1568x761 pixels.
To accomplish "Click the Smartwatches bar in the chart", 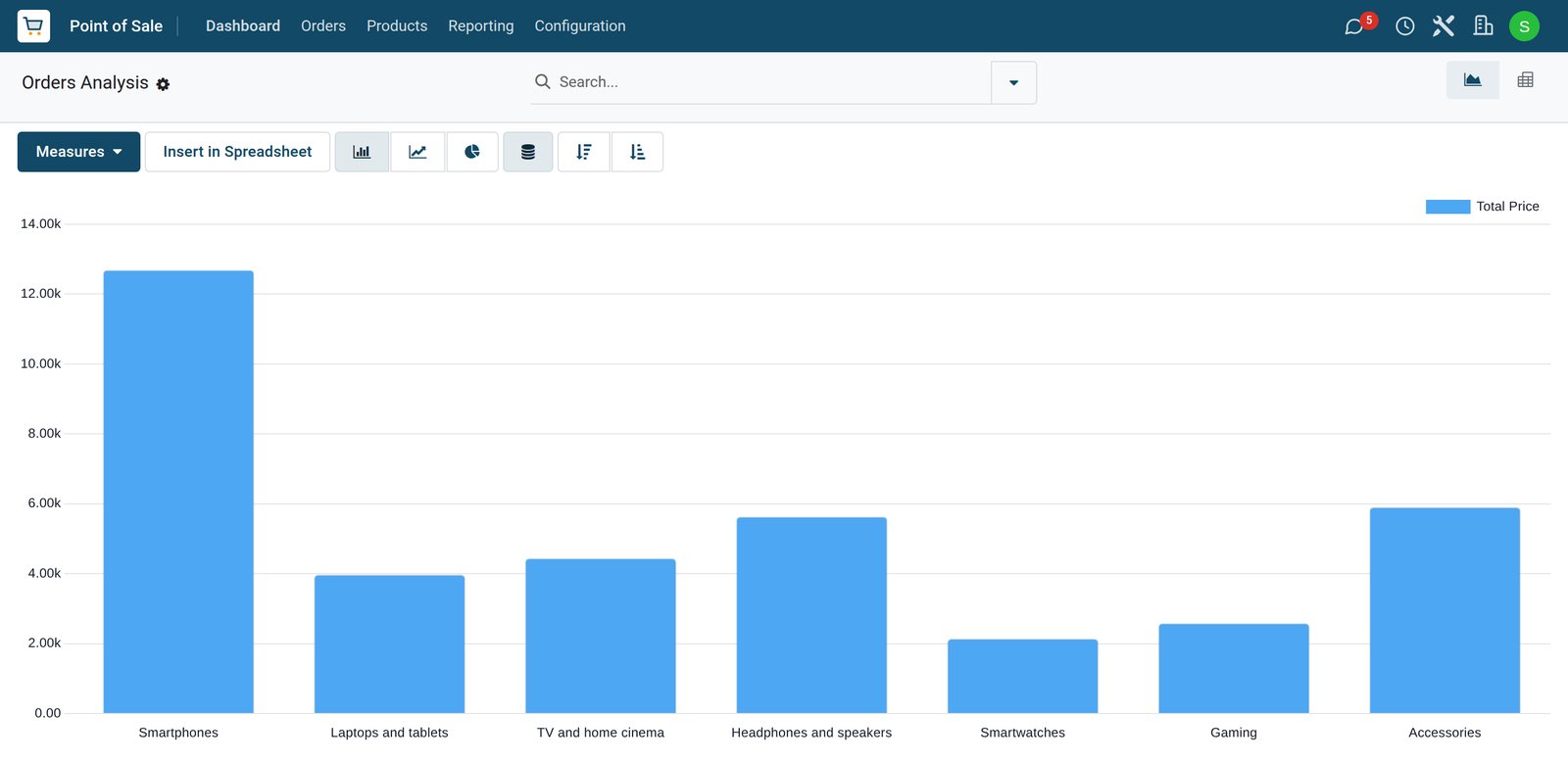I will pos(1022,677).
